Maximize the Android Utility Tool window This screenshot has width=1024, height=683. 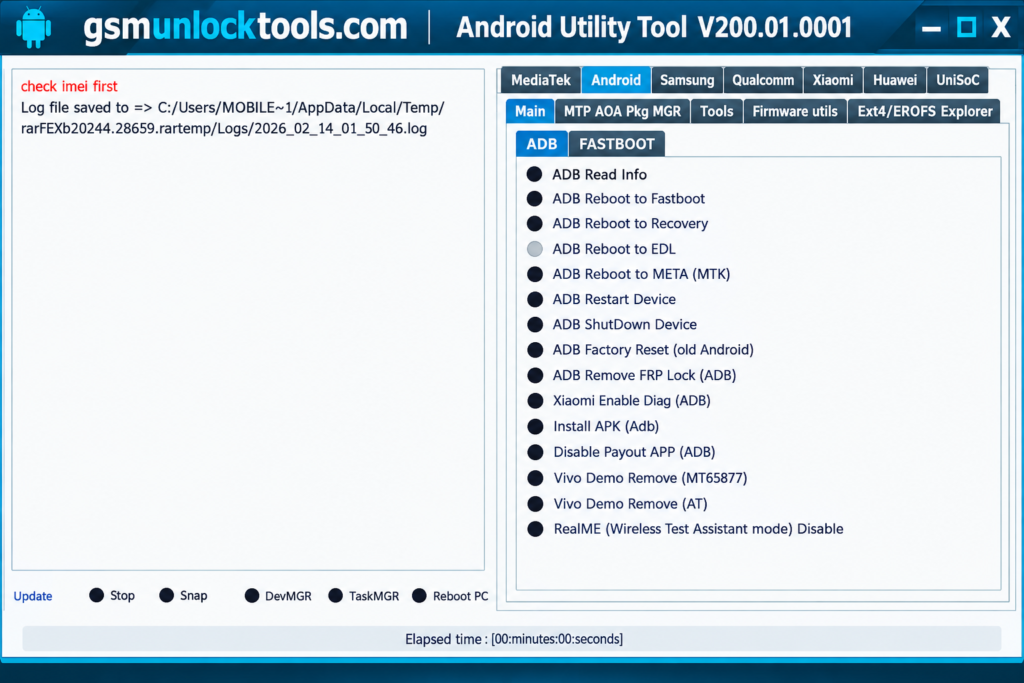coord(966,27)
